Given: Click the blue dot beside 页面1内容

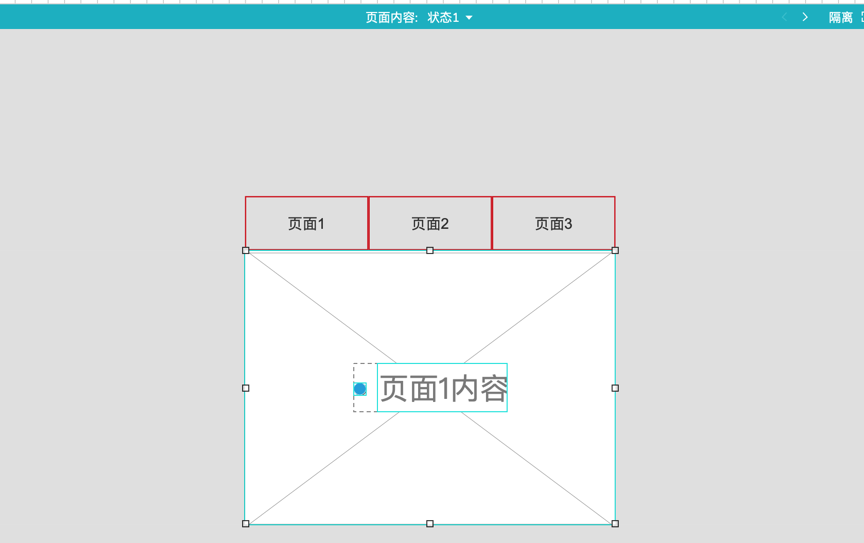Looking at the screenshot, I should (x=360, y=389).
